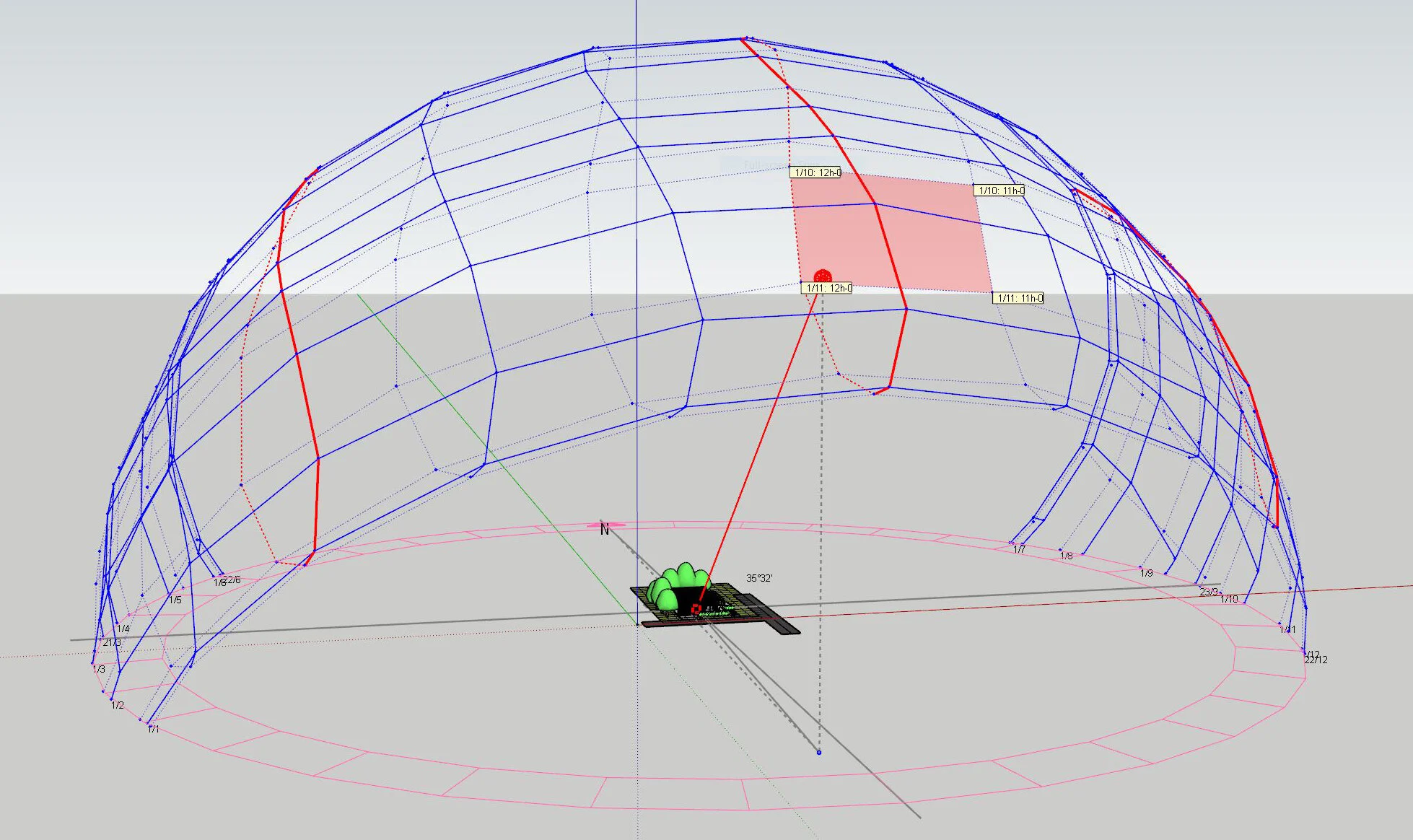The width and height of the screenshot is (1413, 840).
Task: Click the red sun position sphere
Action: (x=823, y=276)
